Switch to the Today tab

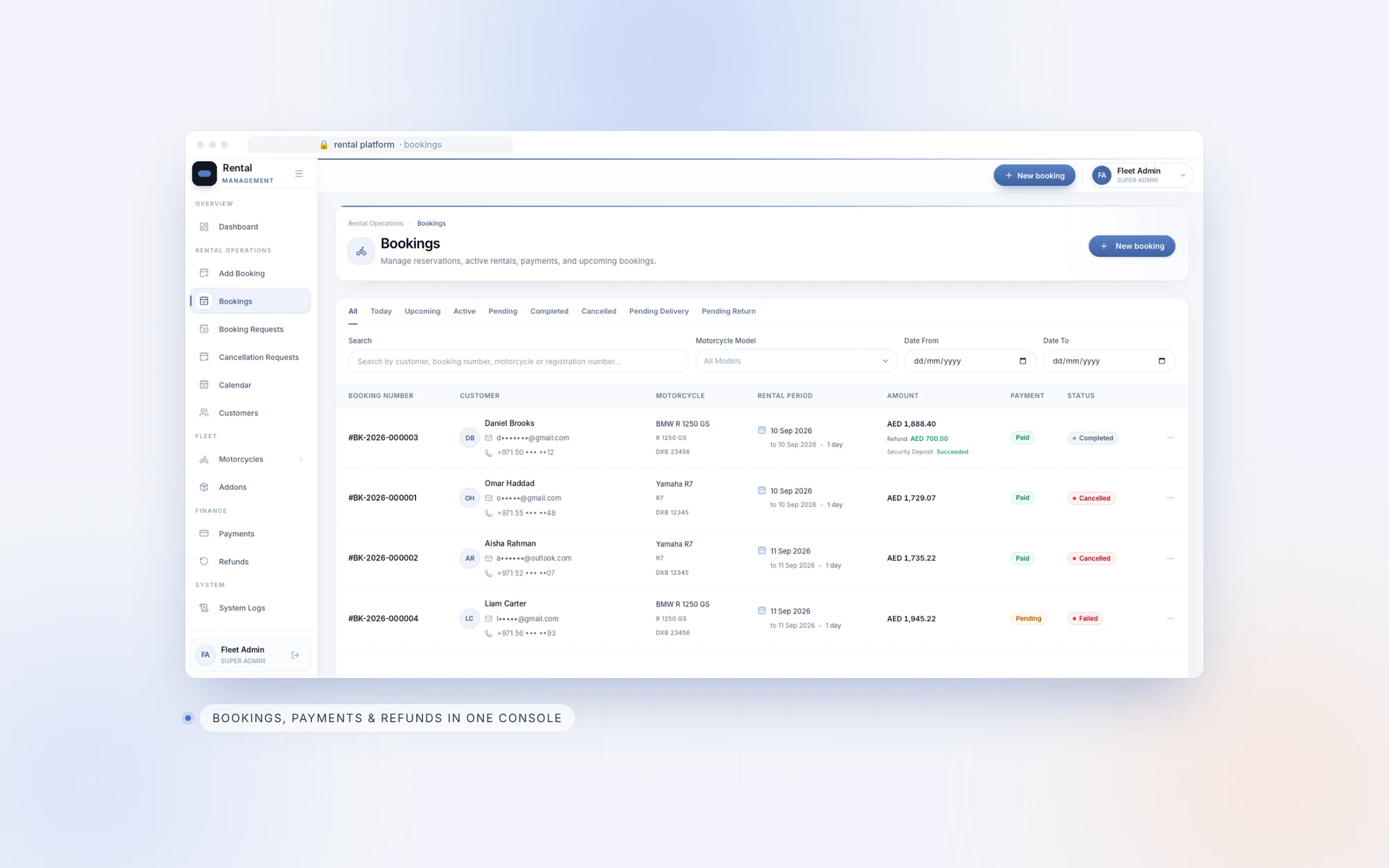pyautogui.click(x=381, y=311)
